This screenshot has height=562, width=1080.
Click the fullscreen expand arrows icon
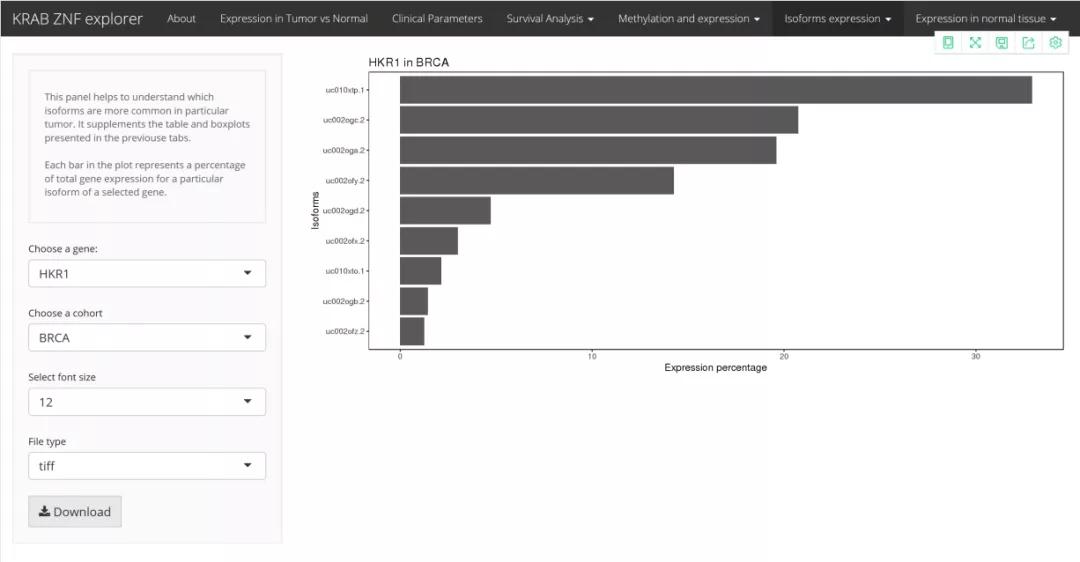(x=975, y=43)
